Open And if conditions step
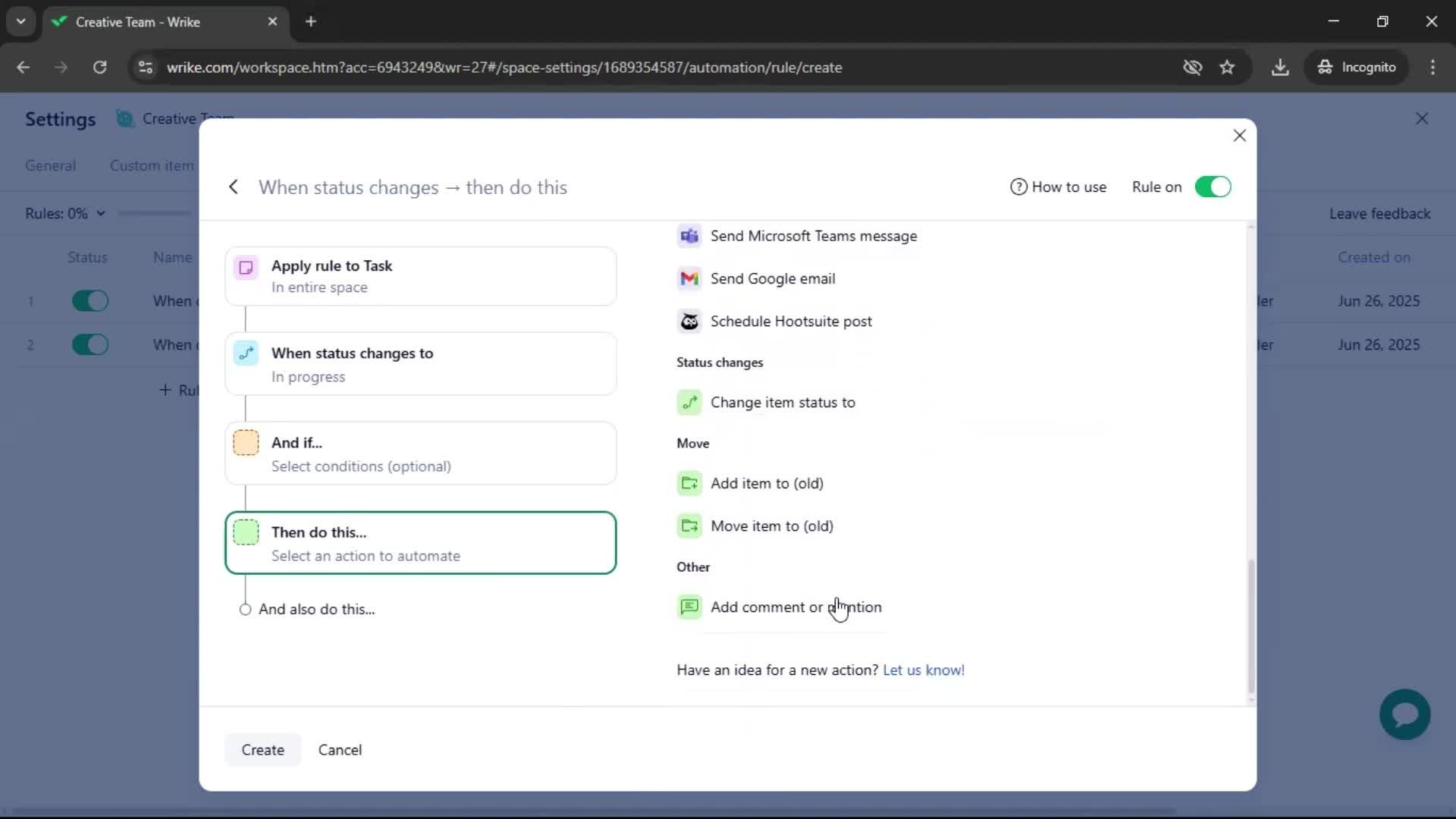Image resolution: width=1456 pixels, height=819 pixels. pos(421,453)
